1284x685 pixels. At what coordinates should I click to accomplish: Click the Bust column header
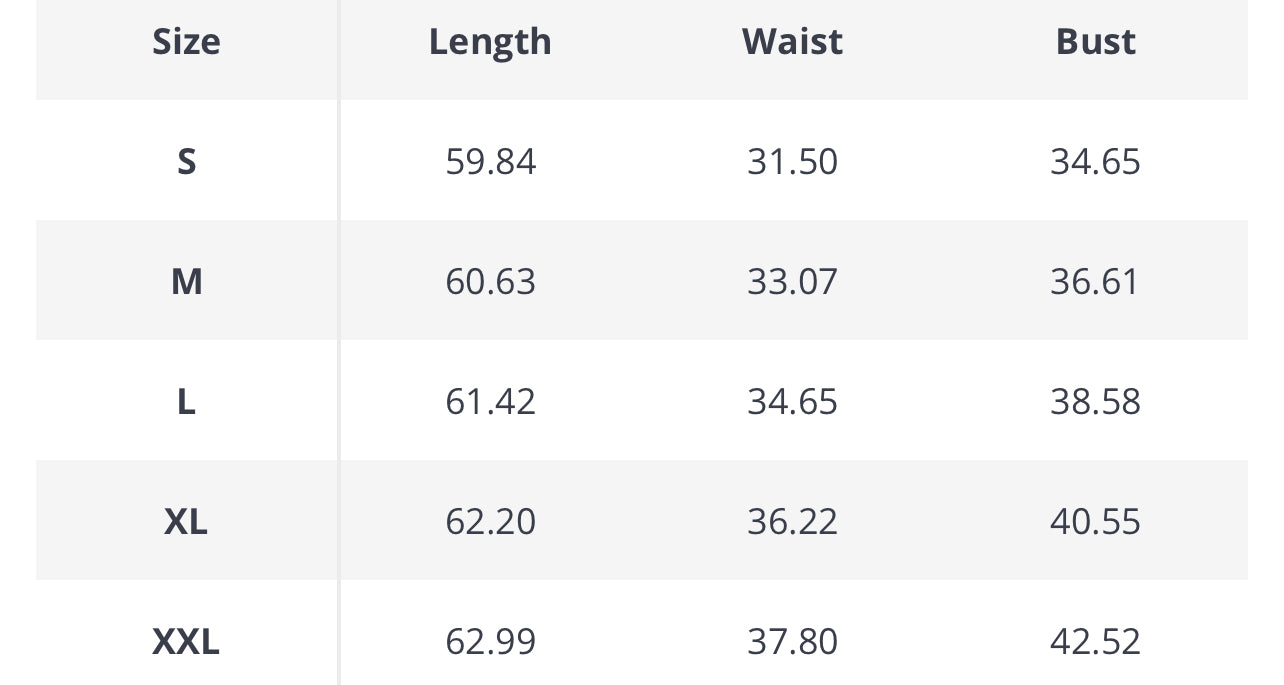click(x=1095, y=42)
